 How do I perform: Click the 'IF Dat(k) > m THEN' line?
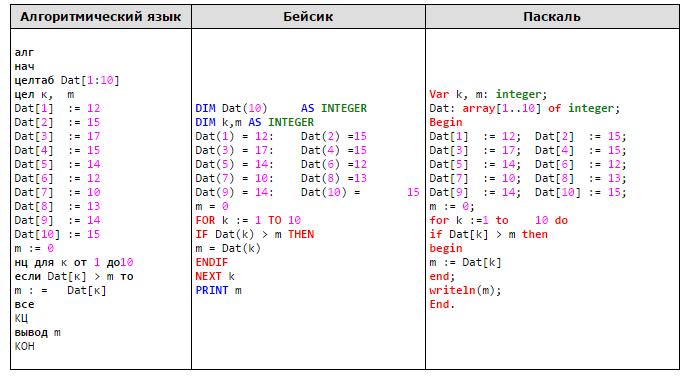pos(255,234)
